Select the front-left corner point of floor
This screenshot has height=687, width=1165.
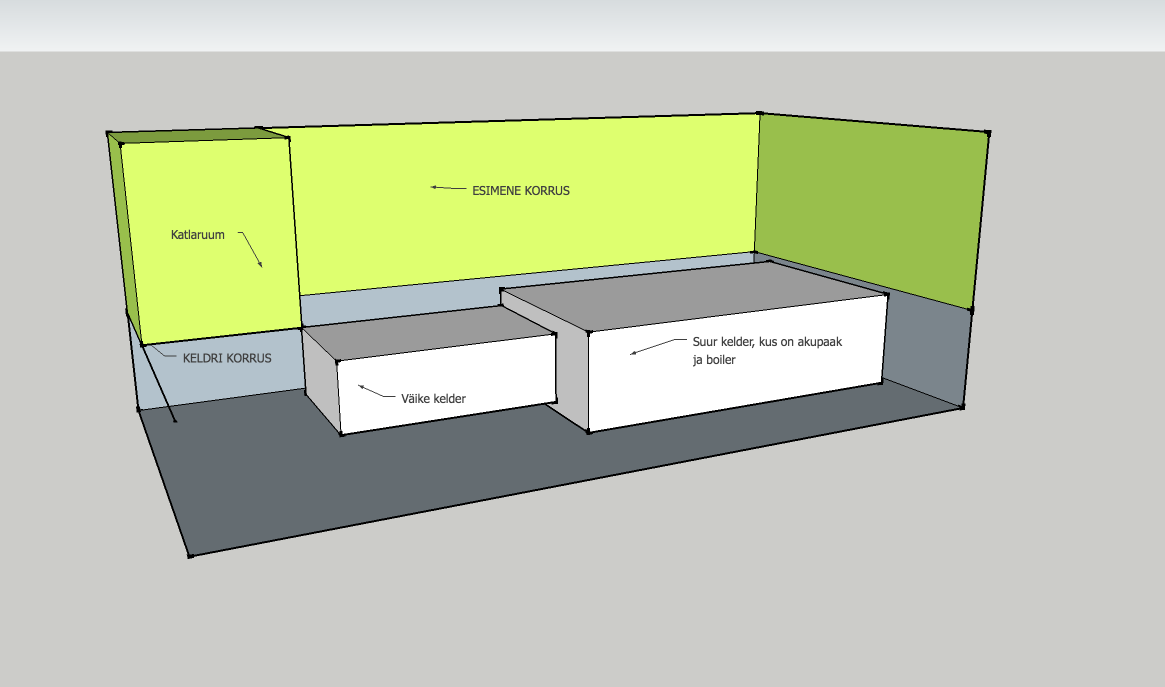[189, 555]
